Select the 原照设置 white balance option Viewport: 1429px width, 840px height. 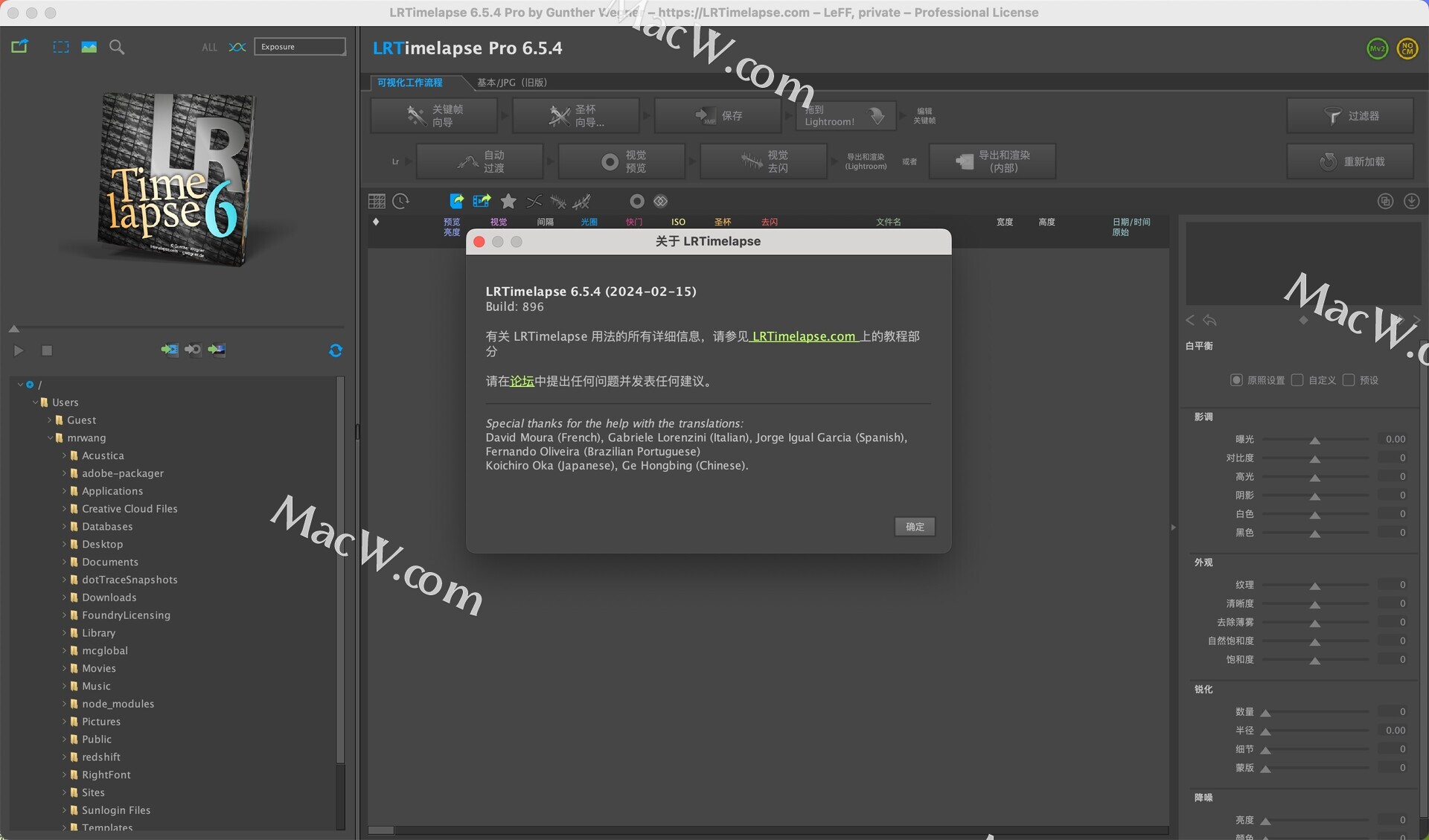[x=1236, y=380]
